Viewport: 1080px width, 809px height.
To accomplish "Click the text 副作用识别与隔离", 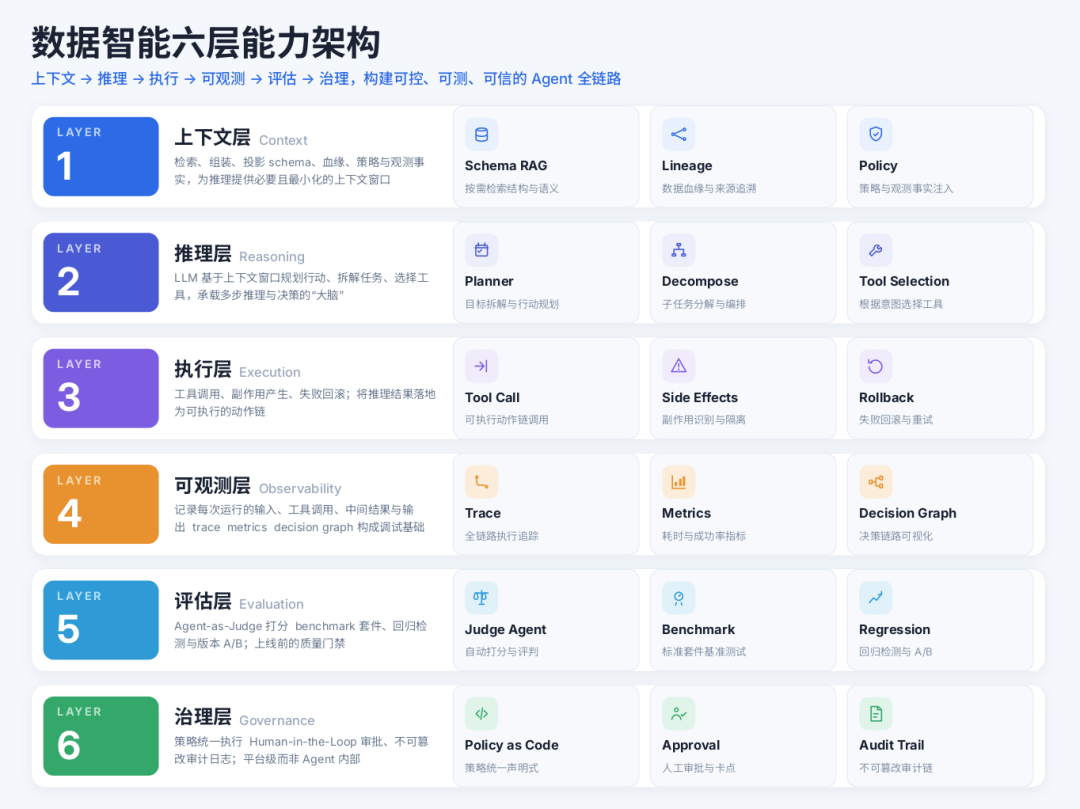I will [x=703, y=420].
